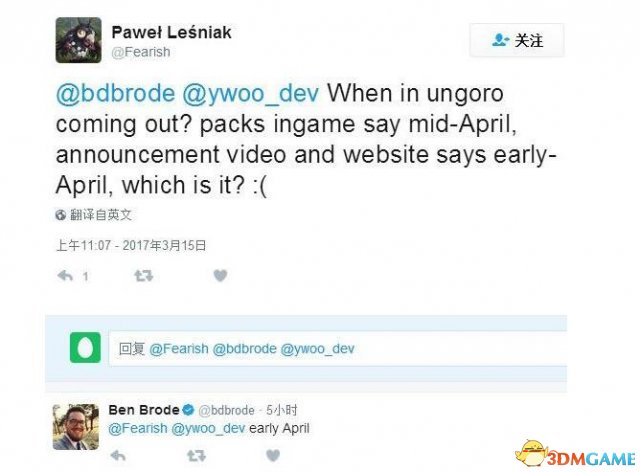Like Paweł Leśniak's tweet with heart icon

220,276
